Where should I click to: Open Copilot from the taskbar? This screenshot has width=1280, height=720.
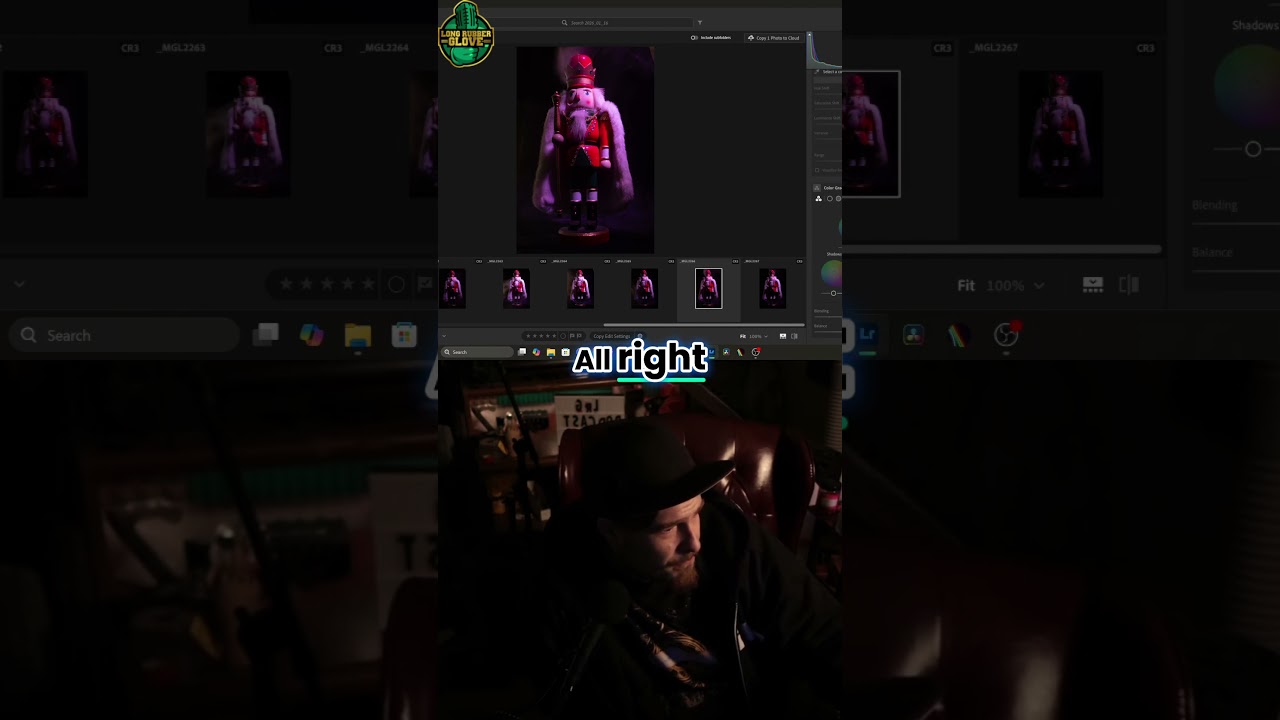pos(536,352)
